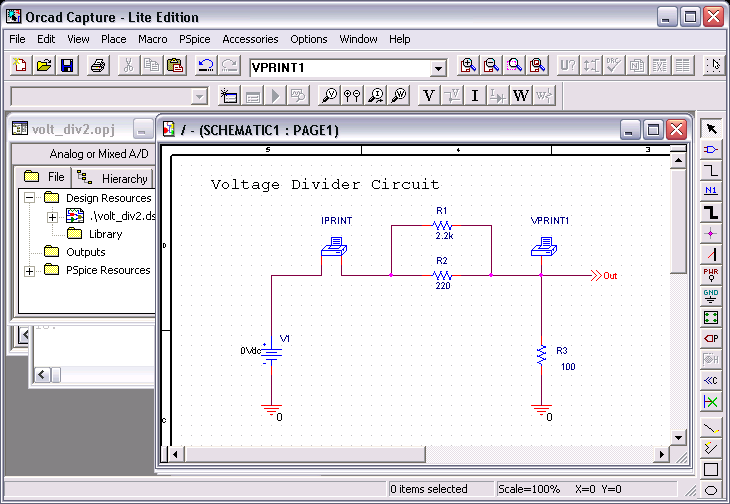730x504 pixels.
Task: Enable bias current display I button
Action: [x=475, y=96]
